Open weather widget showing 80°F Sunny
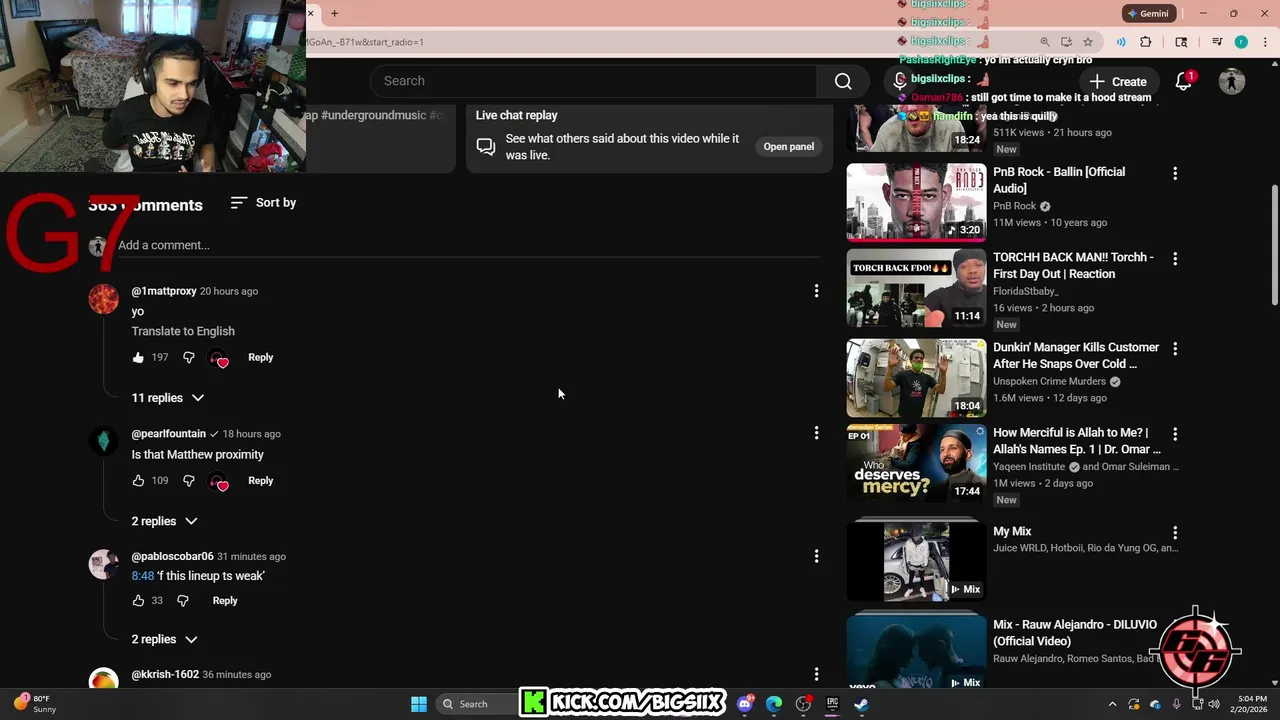 coord(34,704)
